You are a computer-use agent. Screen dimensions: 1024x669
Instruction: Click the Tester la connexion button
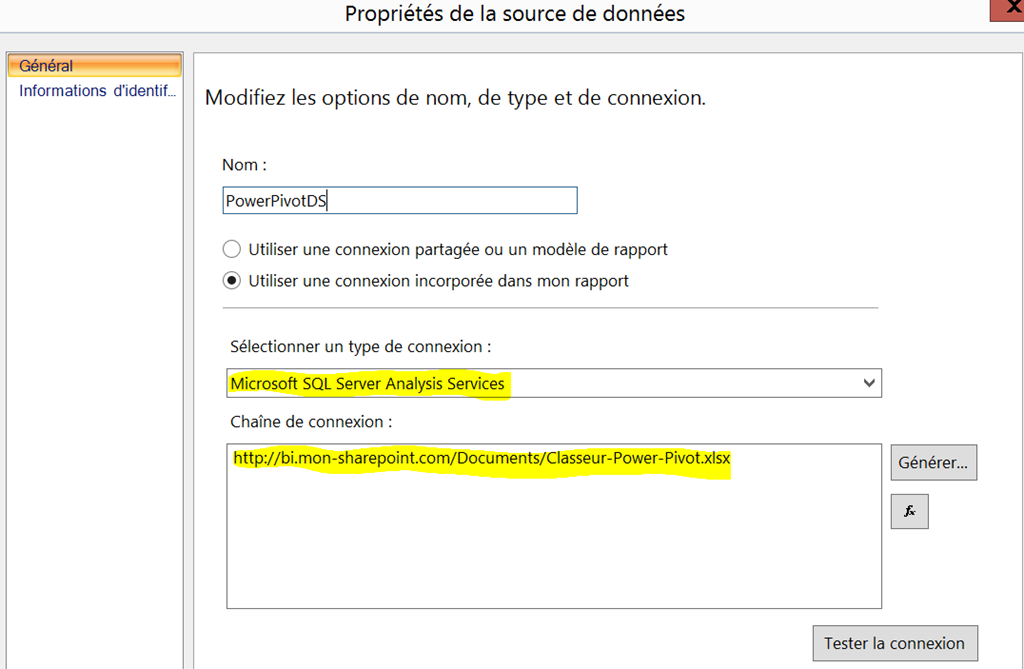click(x=894, y=643)
